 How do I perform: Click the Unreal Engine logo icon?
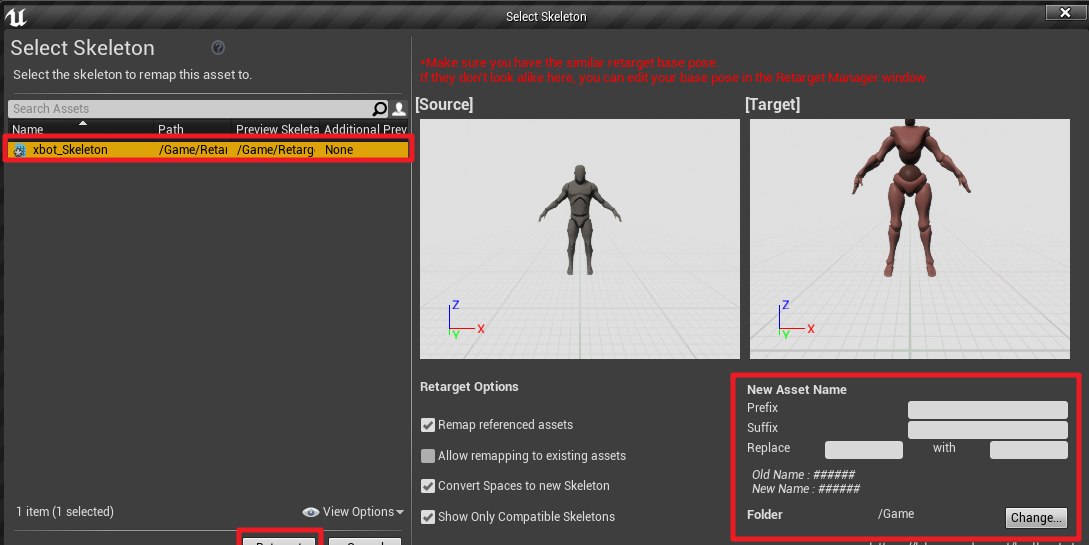click(x=15, y=16)
